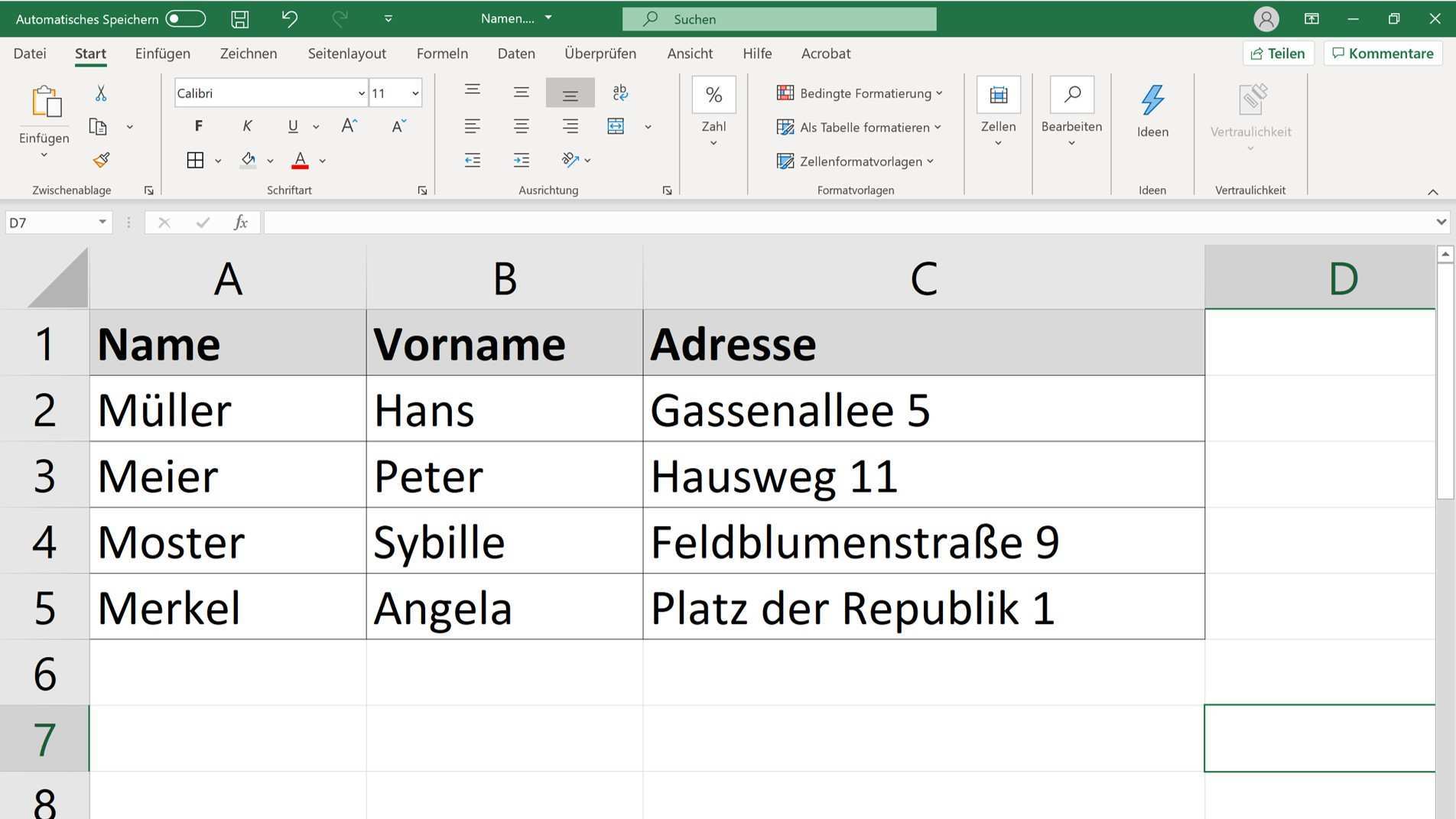Click the wrap text icon
Screen dimensions: 1456x819
point(620,93)
